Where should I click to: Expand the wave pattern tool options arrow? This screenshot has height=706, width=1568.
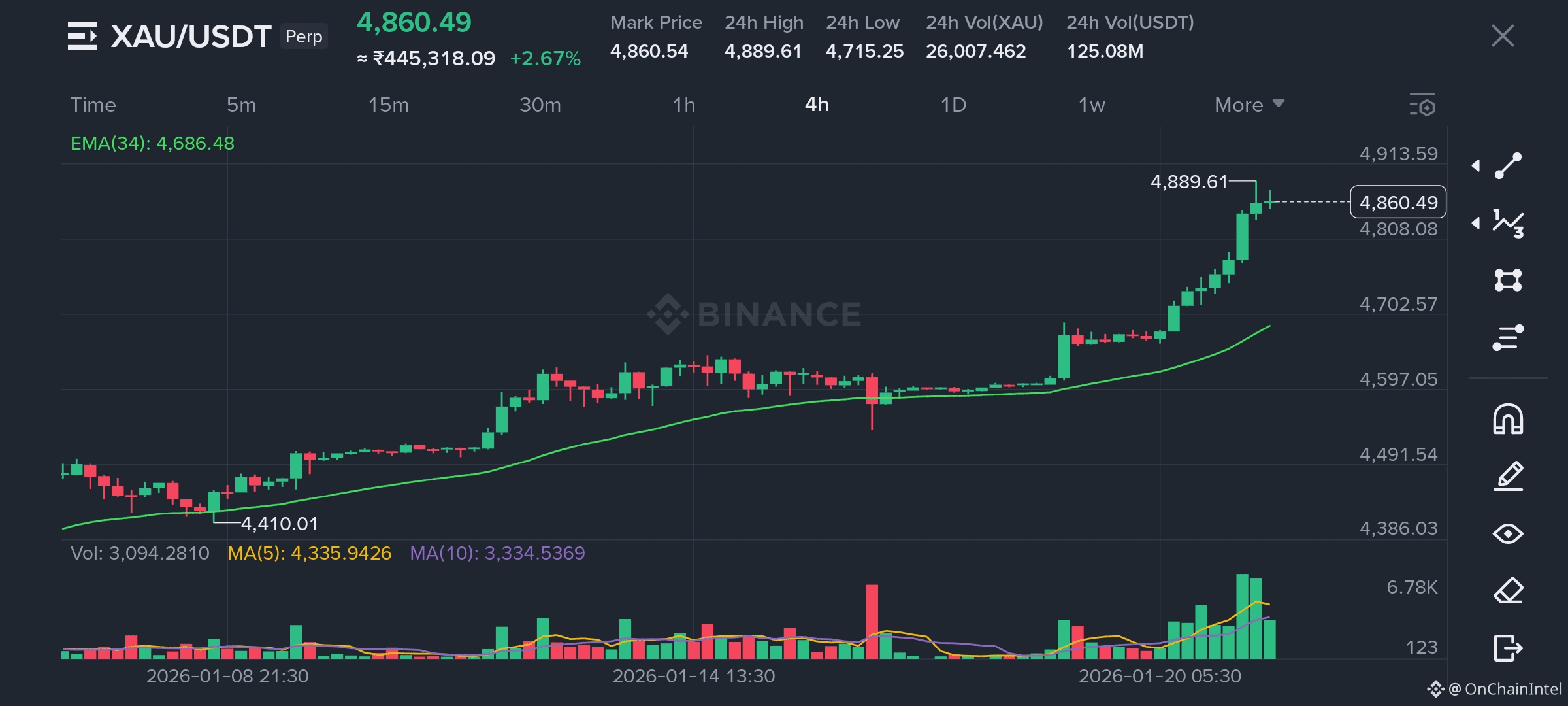(1476, 224)
